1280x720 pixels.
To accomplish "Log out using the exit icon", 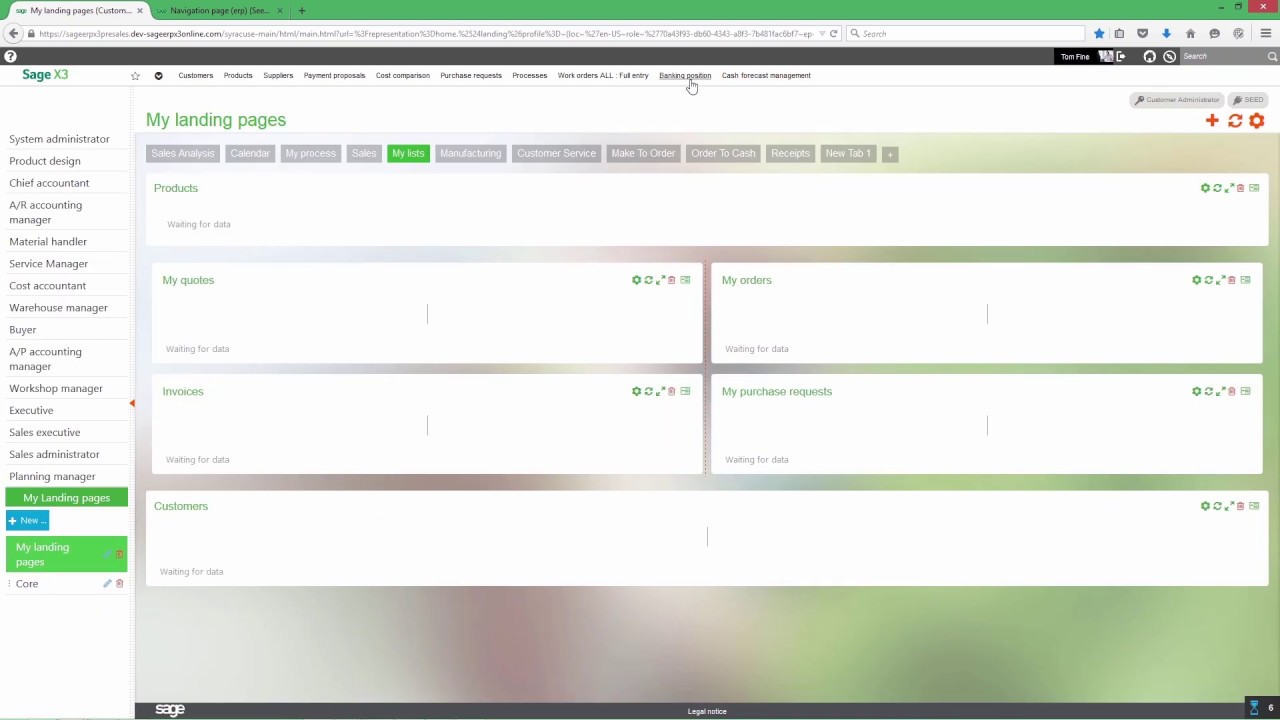I will pos(1120,56).
